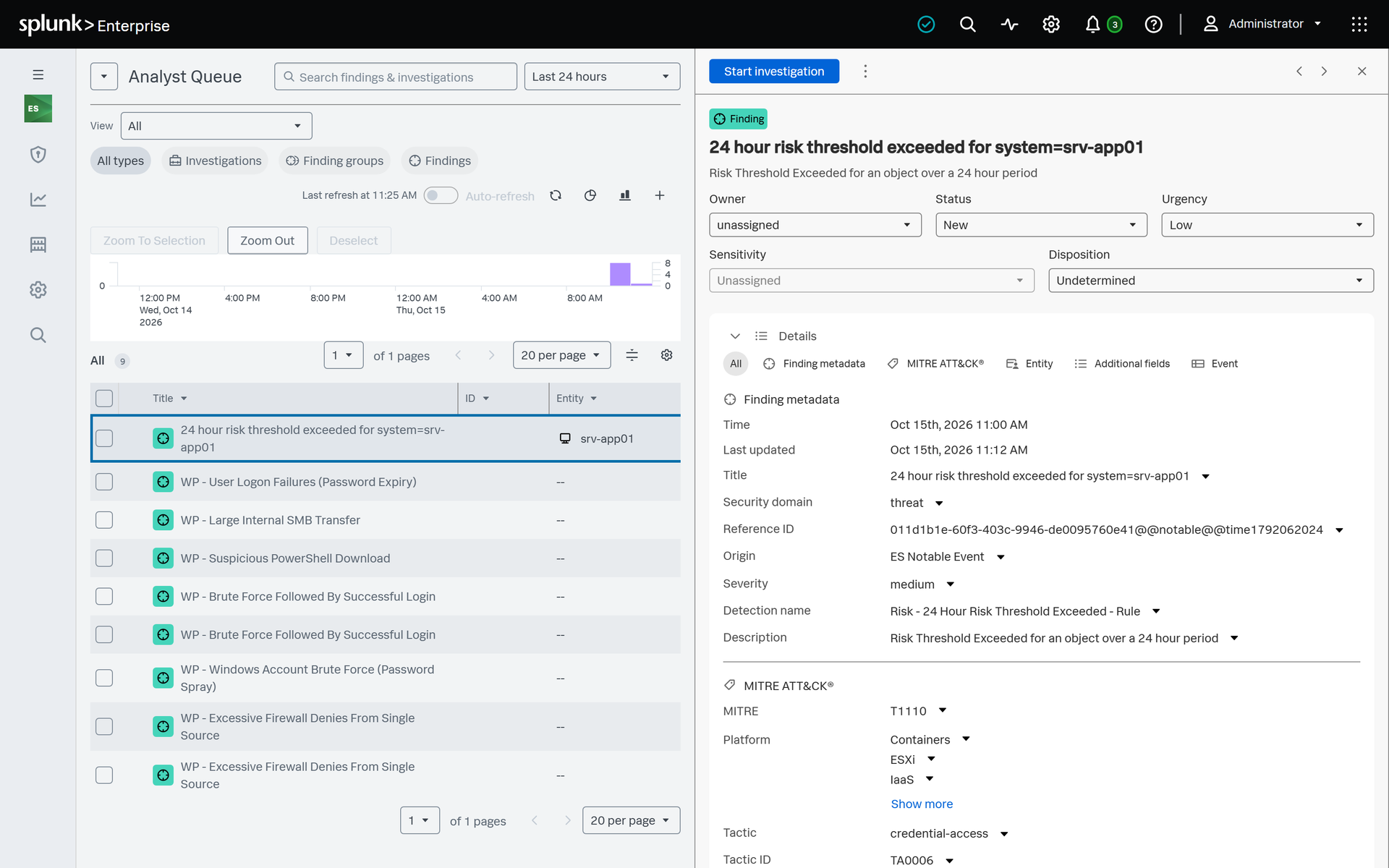
Task: Switch to the MITRE ATT&CK® details tab
Action: [x=935, y=364]
